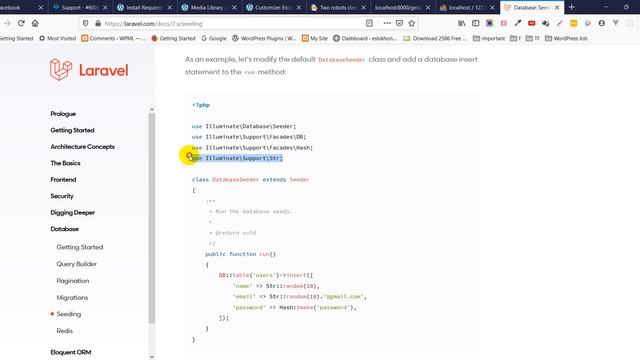
Task: Expand The Basics section
Action: [65, 163]
